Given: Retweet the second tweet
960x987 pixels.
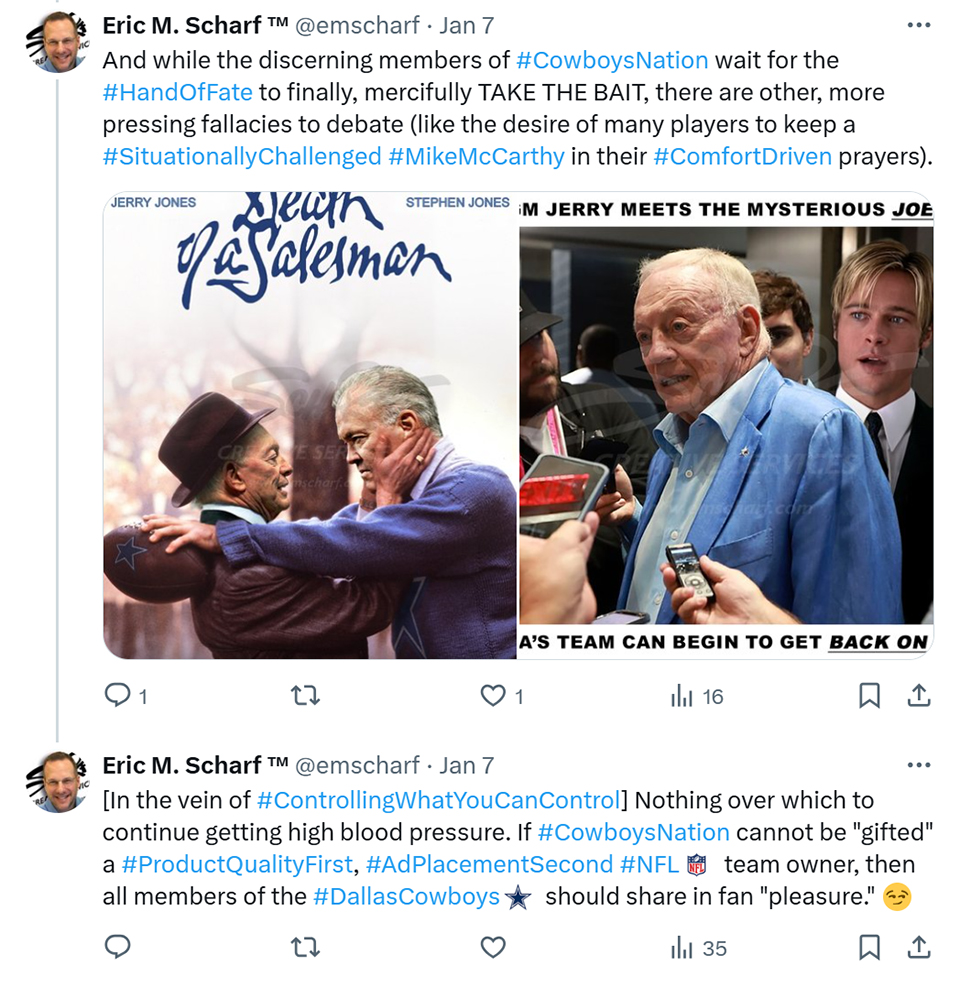Looking at the screenshot, I should (x=305, y=947).
